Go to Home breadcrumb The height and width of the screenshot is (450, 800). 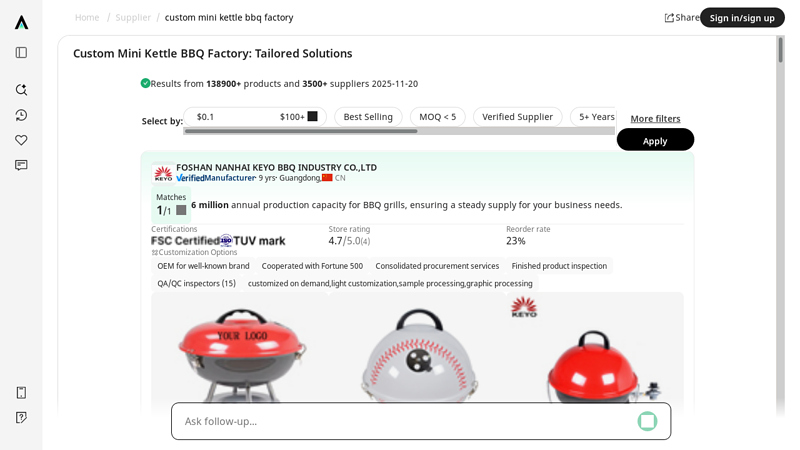point(87,17)
